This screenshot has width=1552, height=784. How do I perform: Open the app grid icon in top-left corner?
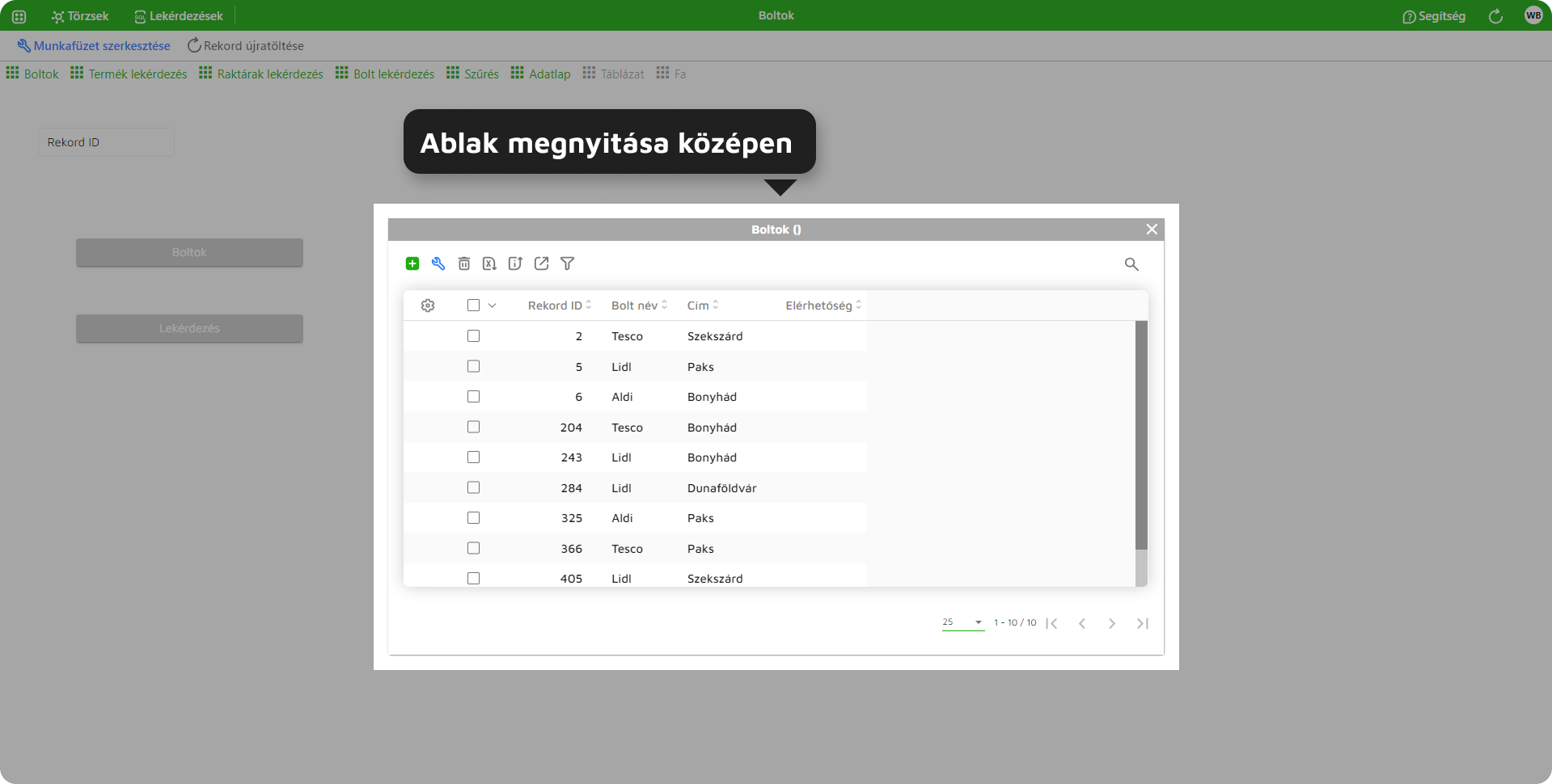[19, 16]
